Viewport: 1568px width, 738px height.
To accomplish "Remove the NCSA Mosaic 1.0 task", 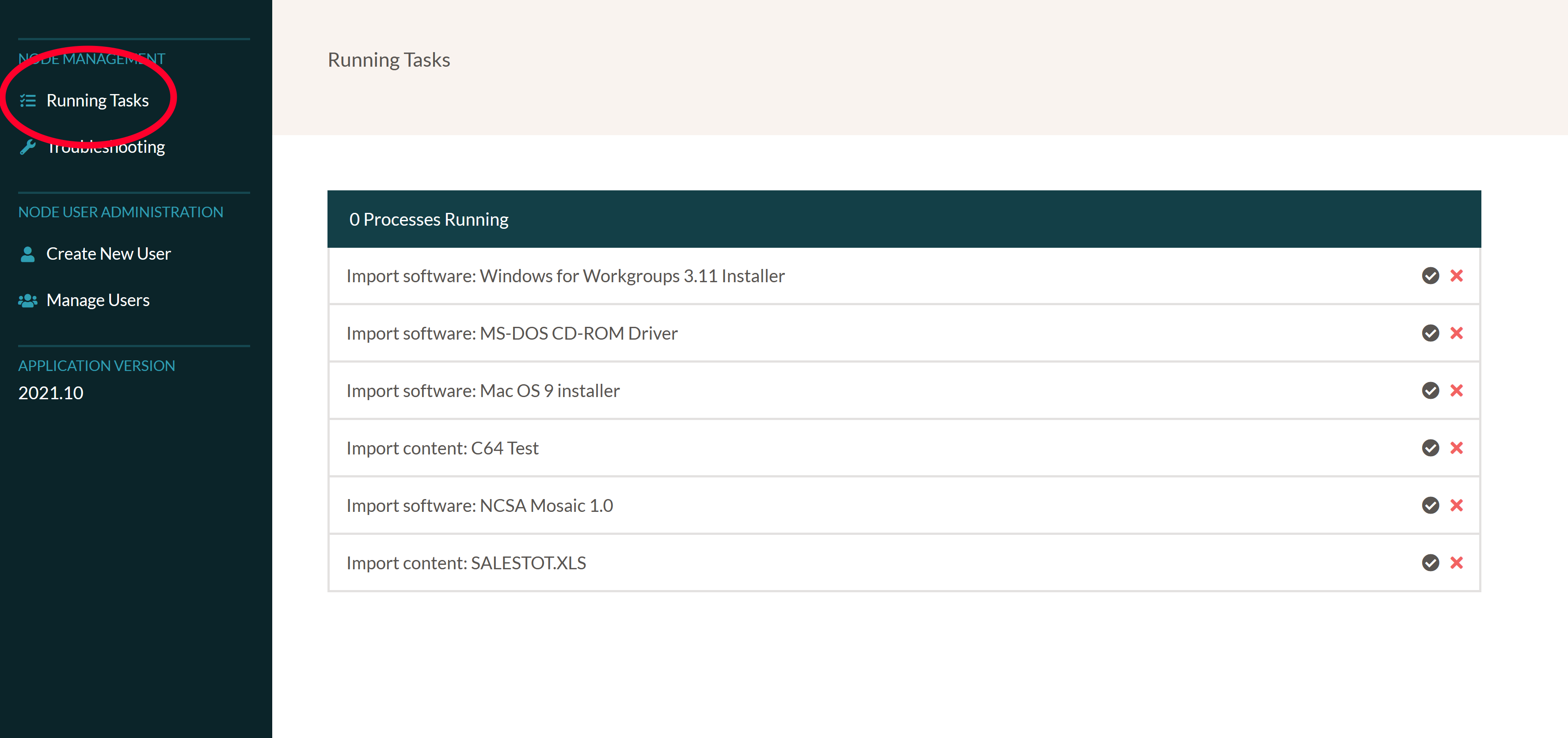I will 1456,505.
